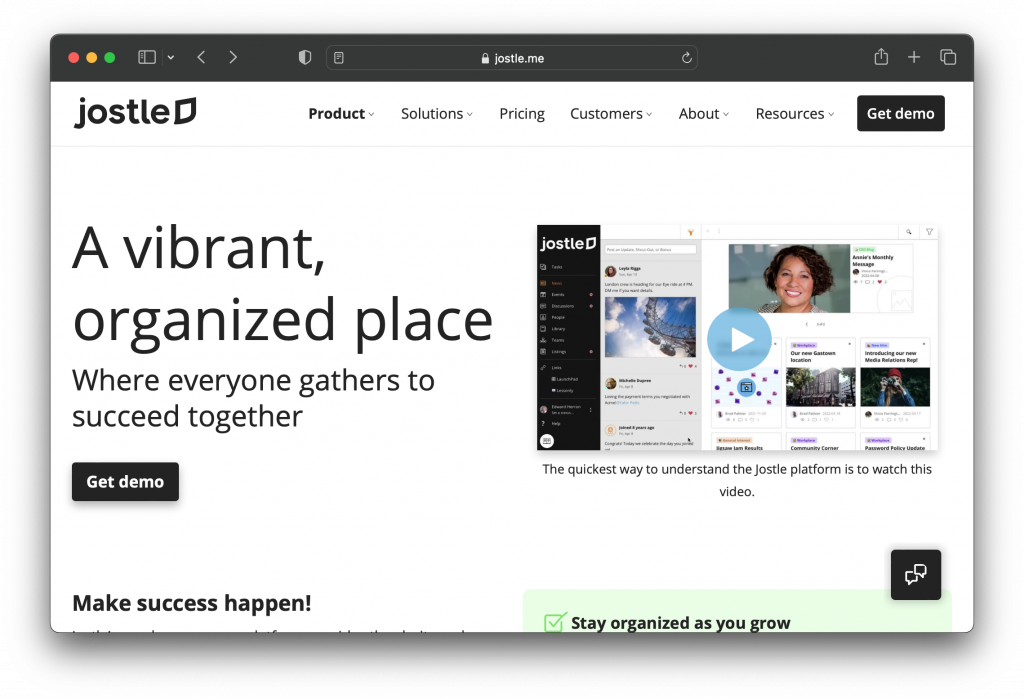Click the Share icon in Safari toolbar
Viewport: 1024px width, 699px height.
pyautogui.click(x=881, y=57)
